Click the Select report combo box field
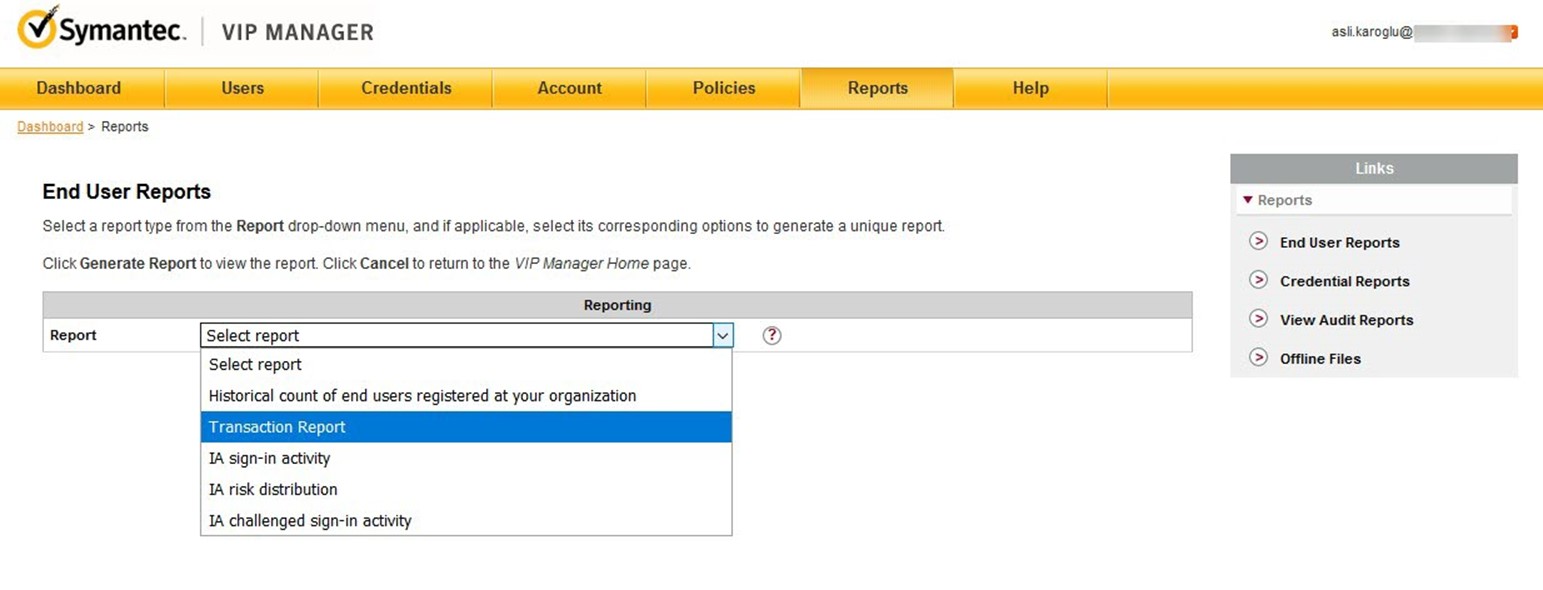Image resolution: width=1543 pixels, height=590 pixels. 467,336
